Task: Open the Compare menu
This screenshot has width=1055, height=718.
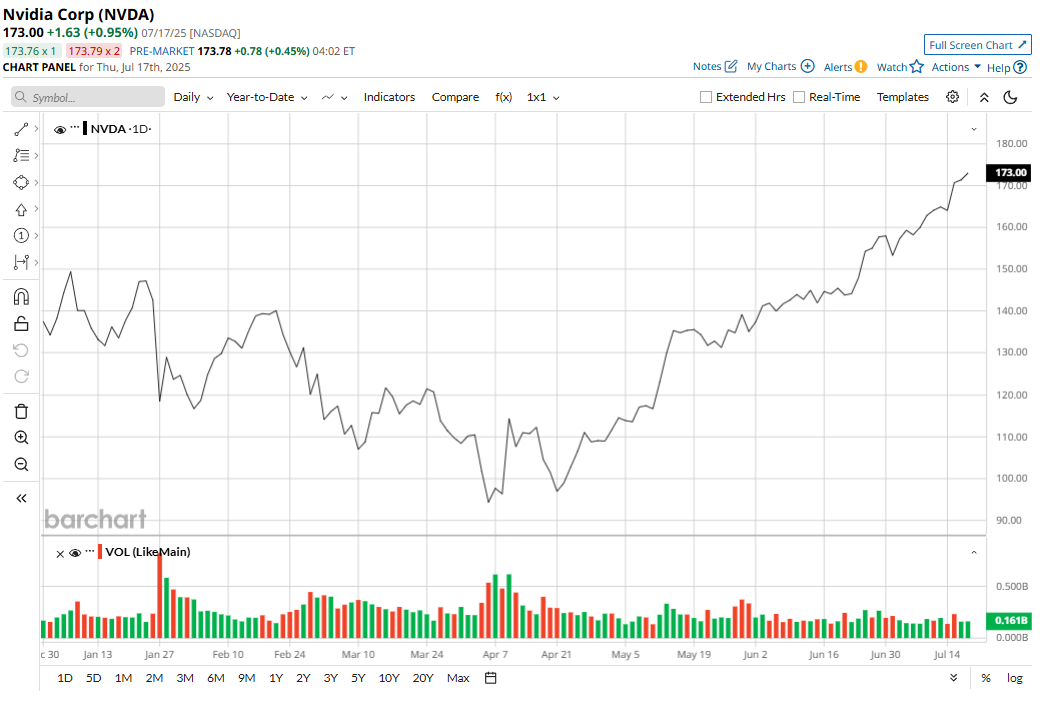Action: (x=455, y=97)
